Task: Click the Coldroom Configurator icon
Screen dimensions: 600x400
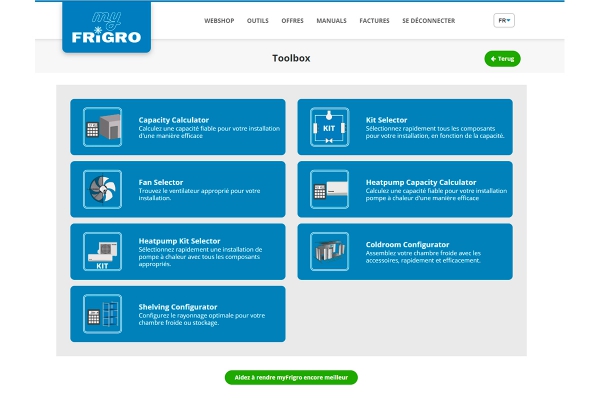Action: point(329,251)
